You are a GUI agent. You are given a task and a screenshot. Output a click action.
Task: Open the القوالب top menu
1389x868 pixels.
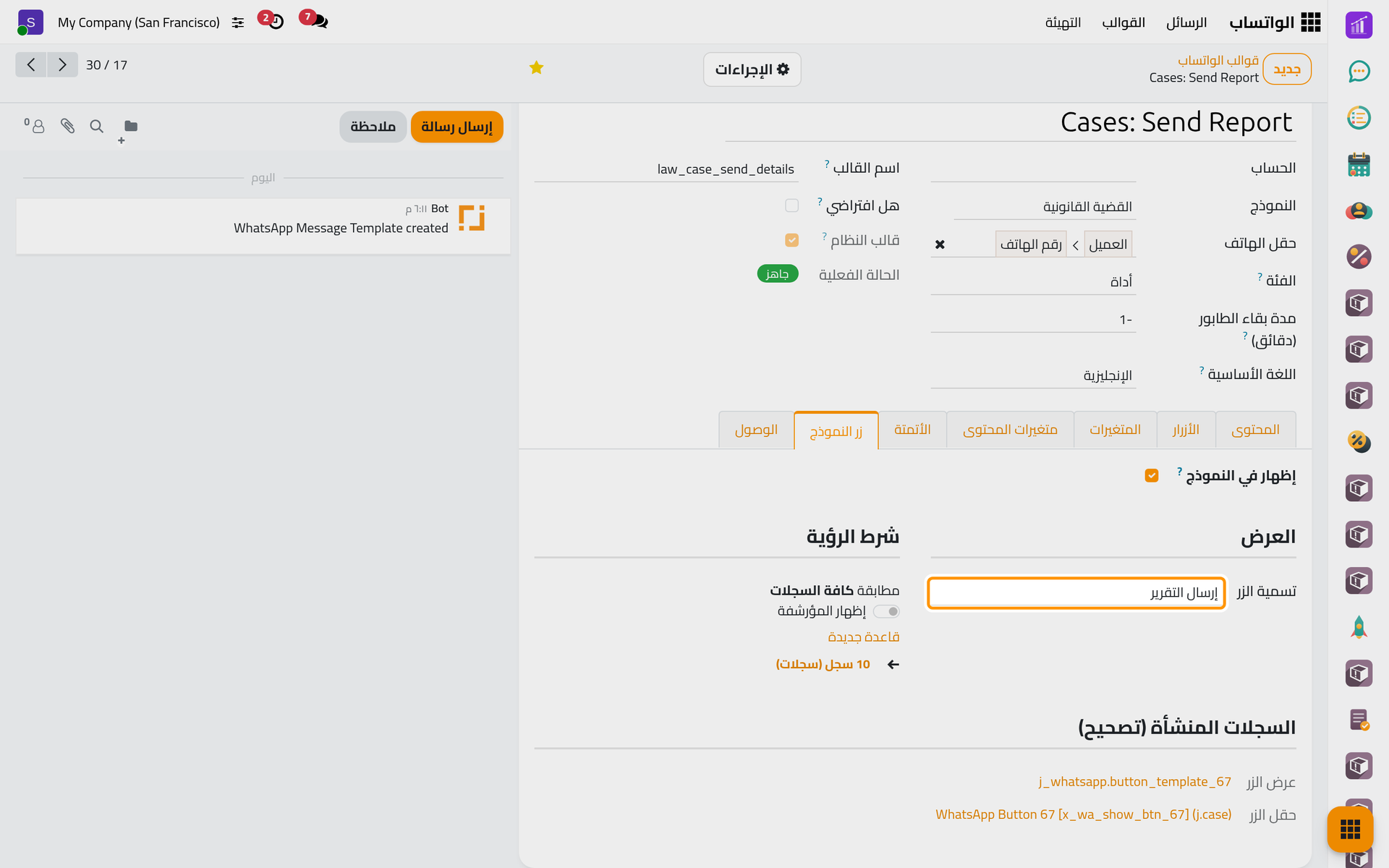pyautogui.click(x=1123, y=22)
